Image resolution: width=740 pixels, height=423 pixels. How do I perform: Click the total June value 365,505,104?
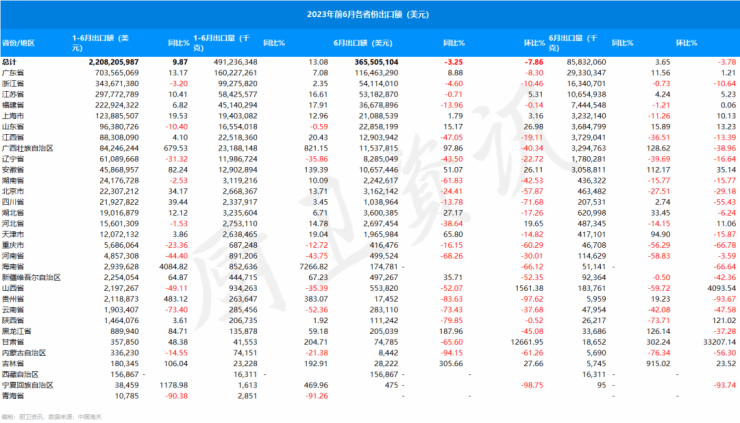click(376, 62)
